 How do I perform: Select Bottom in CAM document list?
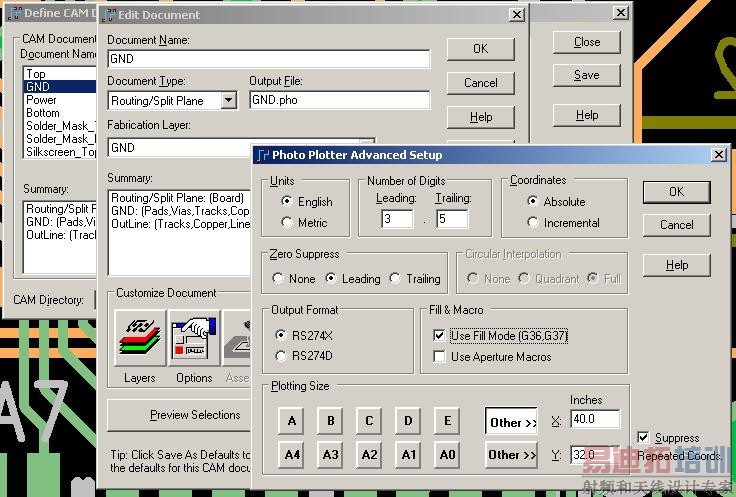point(60,113)
